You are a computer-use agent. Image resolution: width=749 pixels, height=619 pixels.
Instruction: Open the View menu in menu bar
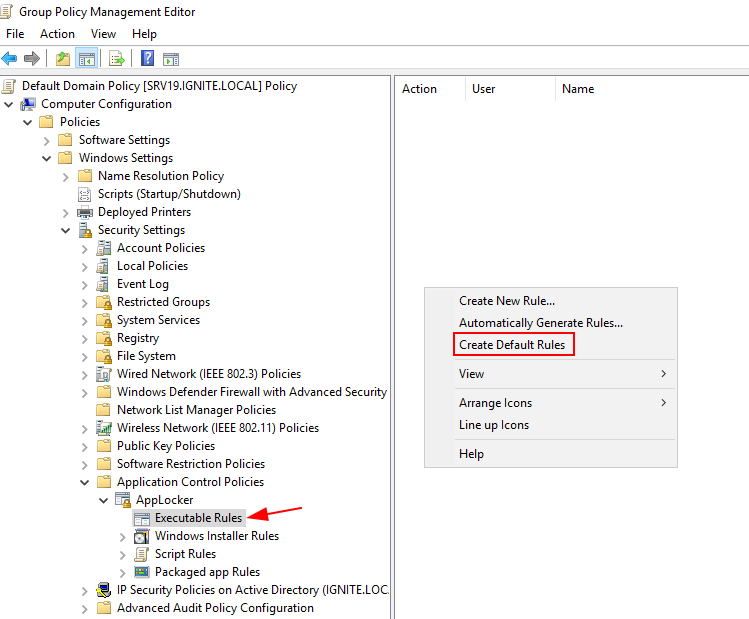coord(103,34)
